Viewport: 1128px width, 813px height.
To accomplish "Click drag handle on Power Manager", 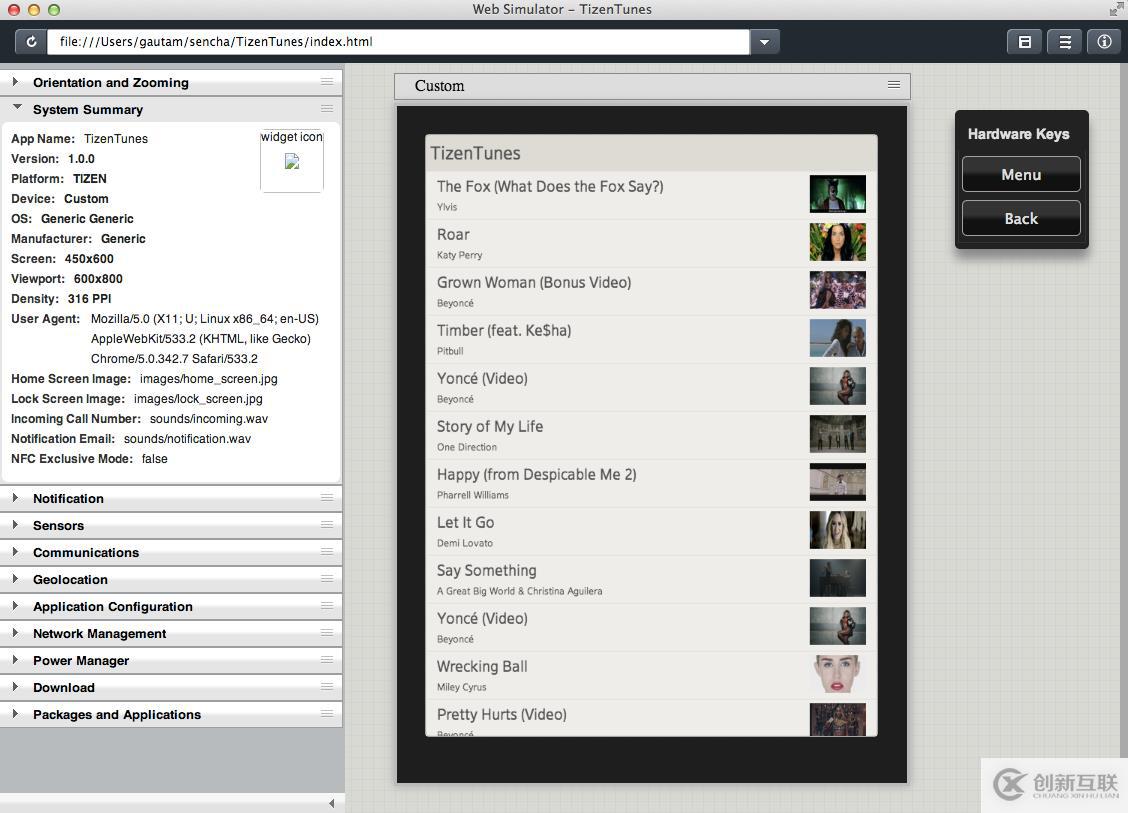I will point(327,660).
